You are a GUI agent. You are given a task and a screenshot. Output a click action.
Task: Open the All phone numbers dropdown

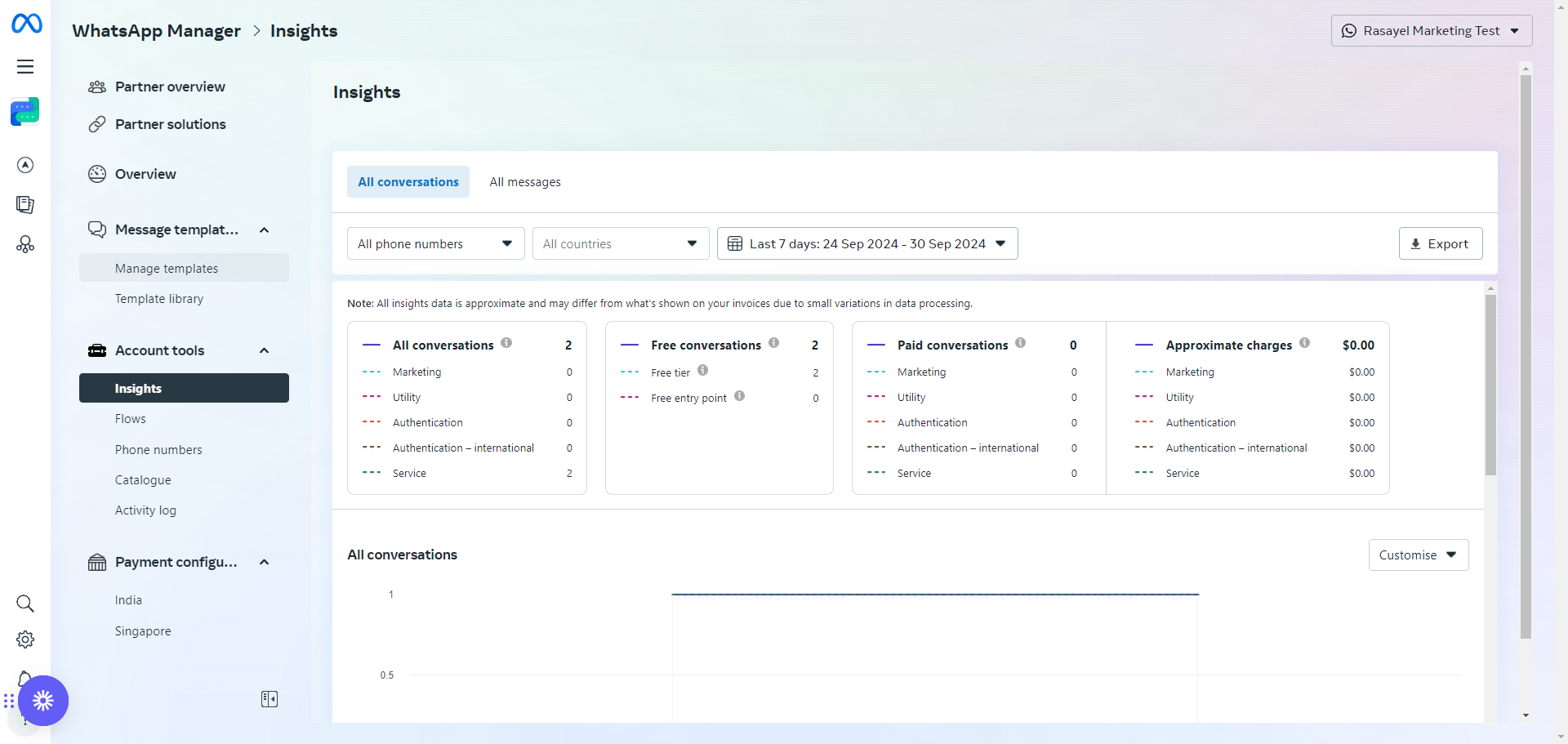click(x=435, y=243)
